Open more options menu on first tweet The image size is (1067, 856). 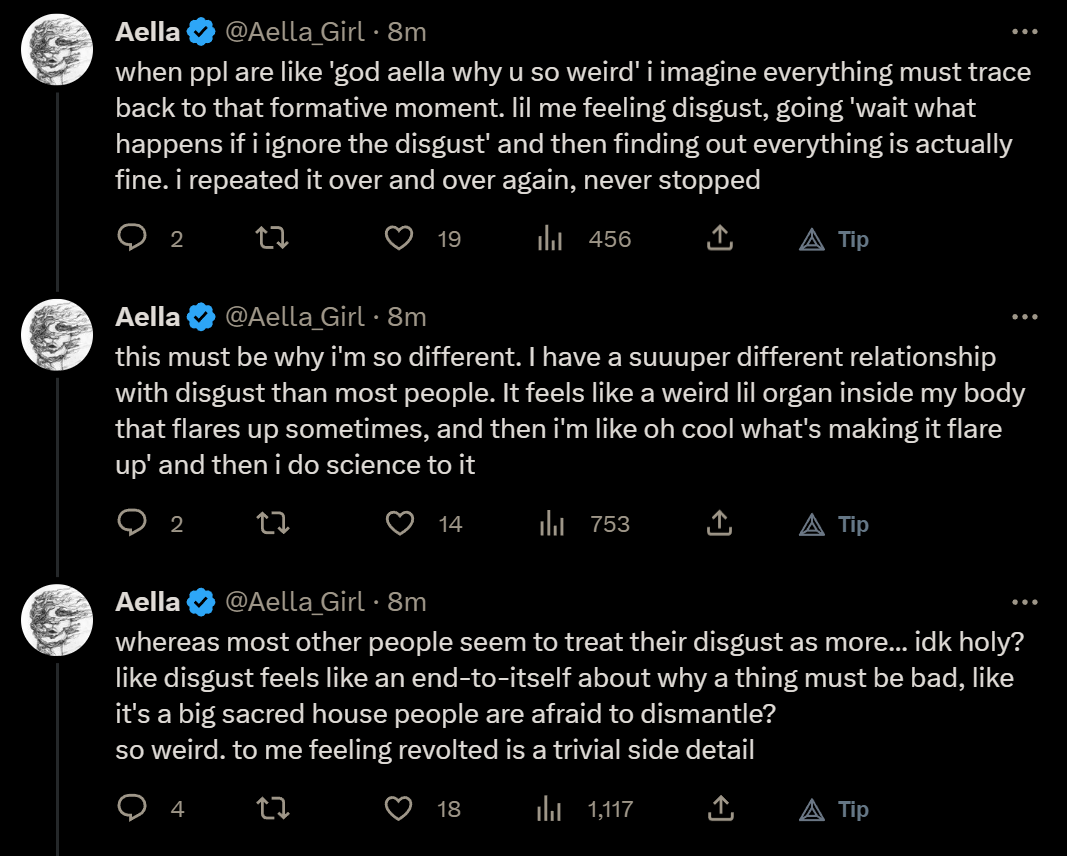(1025, 31)
